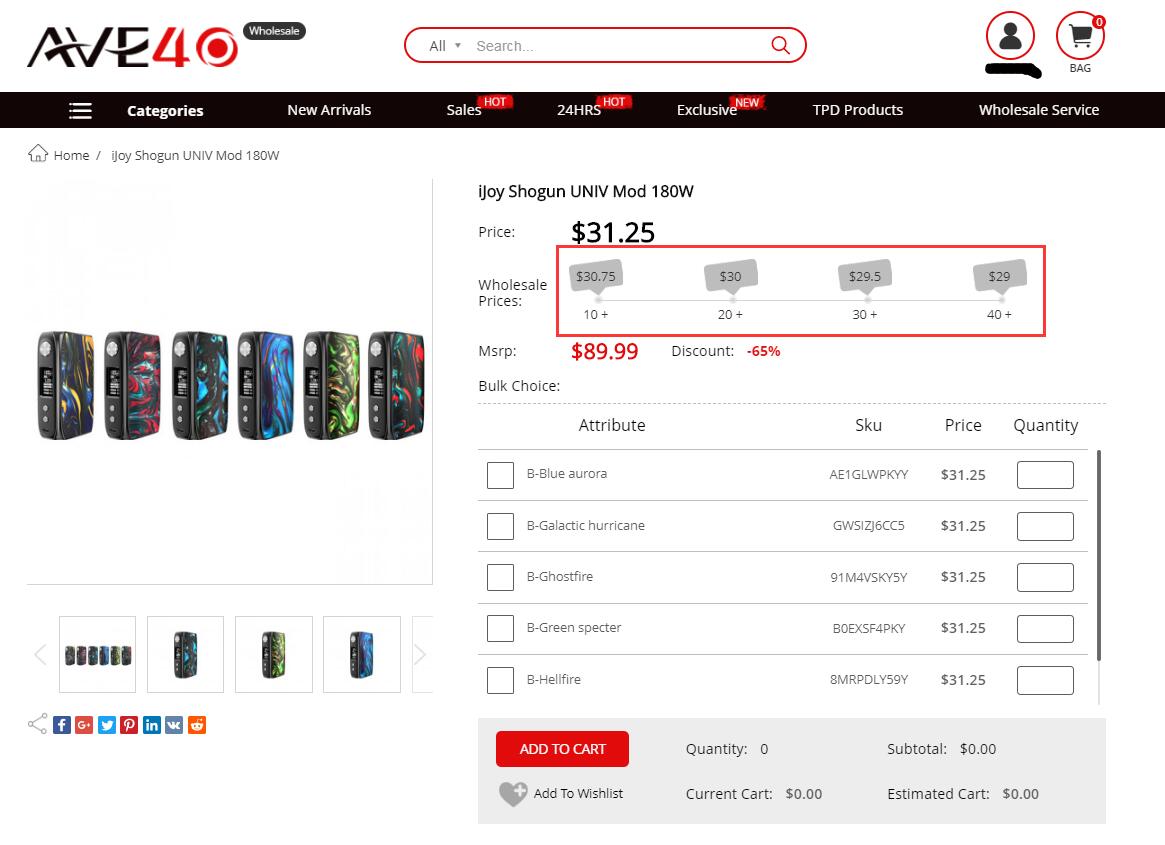Show previous product thumbnails arrow
The image size is (1165, 845).
click(x=41, y=654)
